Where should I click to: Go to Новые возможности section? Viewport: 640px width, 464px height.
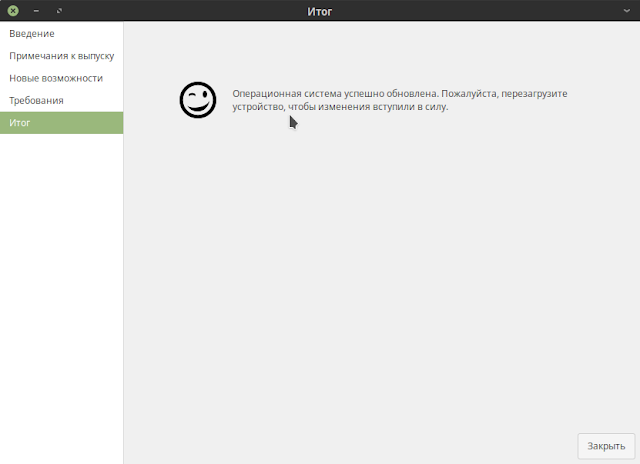(x=61, y=78)
